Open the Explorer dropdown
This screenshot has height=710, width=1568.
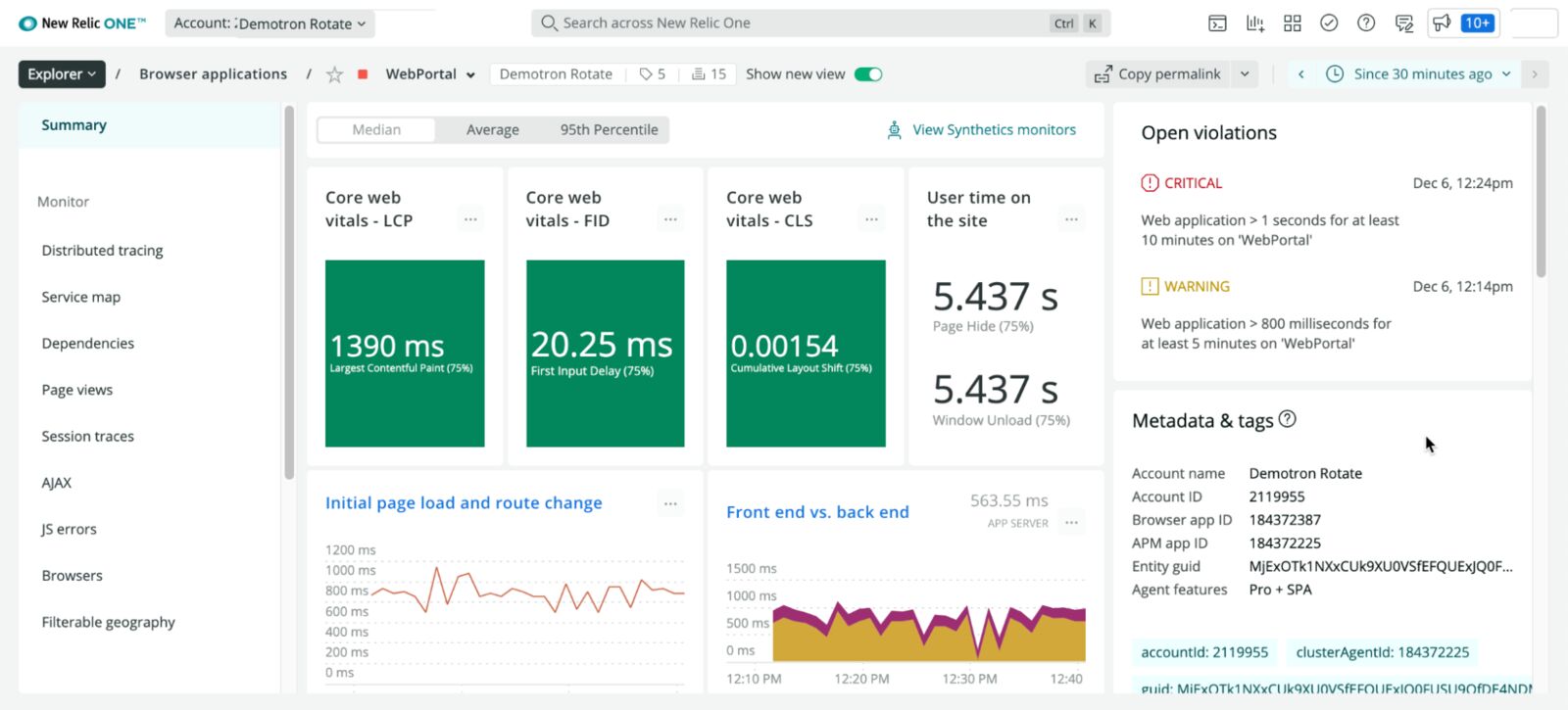coord(62,74)
